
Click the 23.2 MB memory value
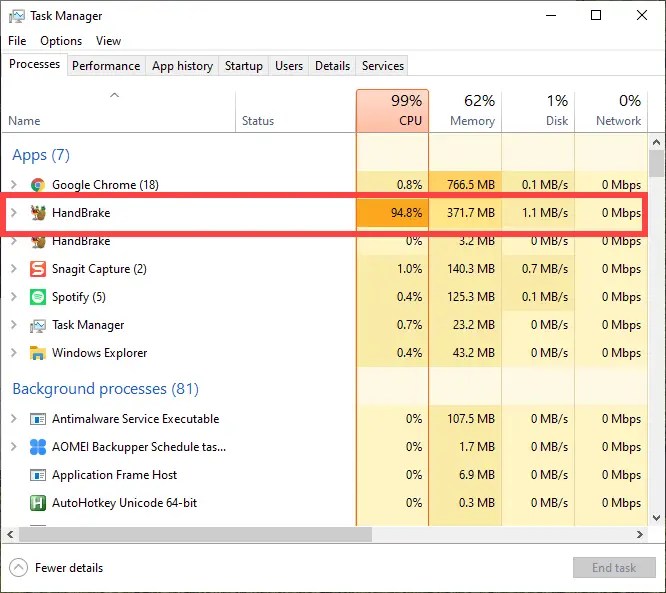[x=474, y=325]
